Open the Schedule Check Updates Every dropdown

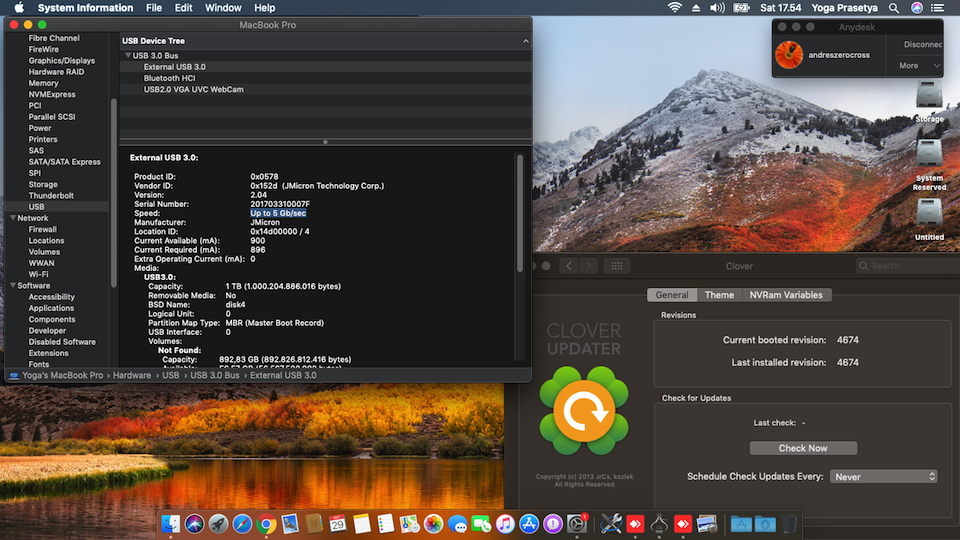[883, 477]
